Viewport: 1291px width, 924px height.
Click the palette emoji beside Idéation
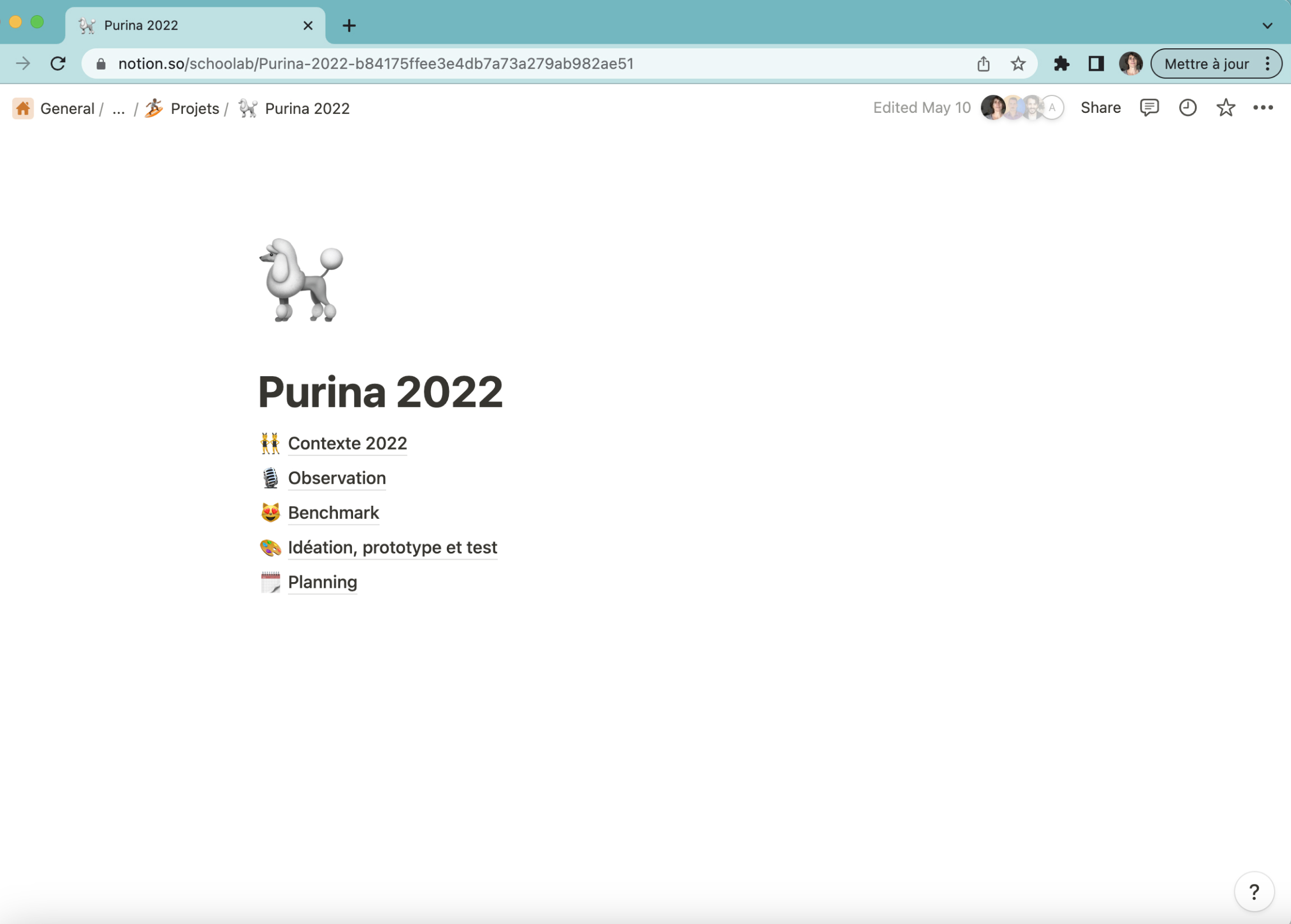[270, 547]
